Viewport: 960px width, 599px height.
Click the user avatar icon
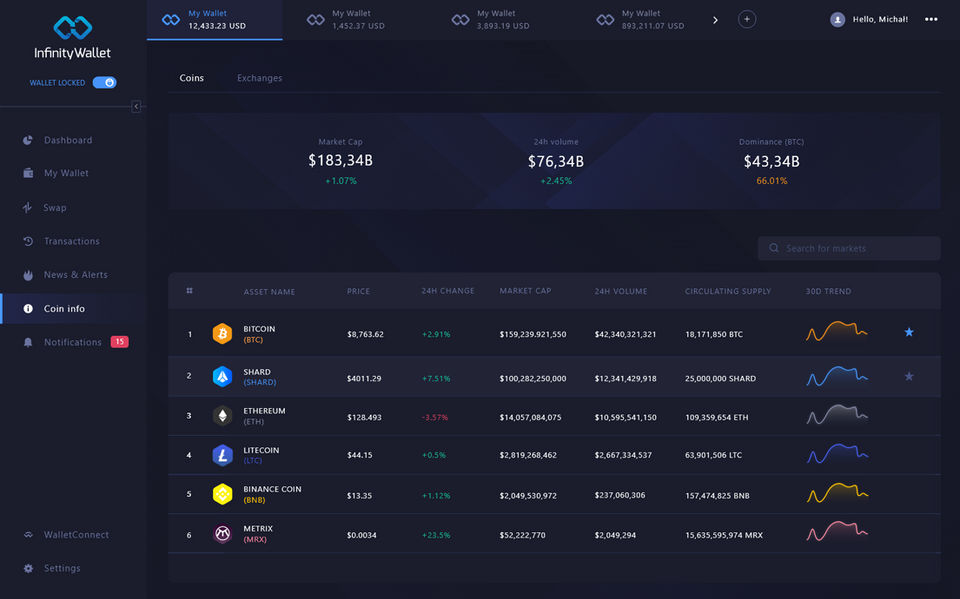(x=838, y=20)
